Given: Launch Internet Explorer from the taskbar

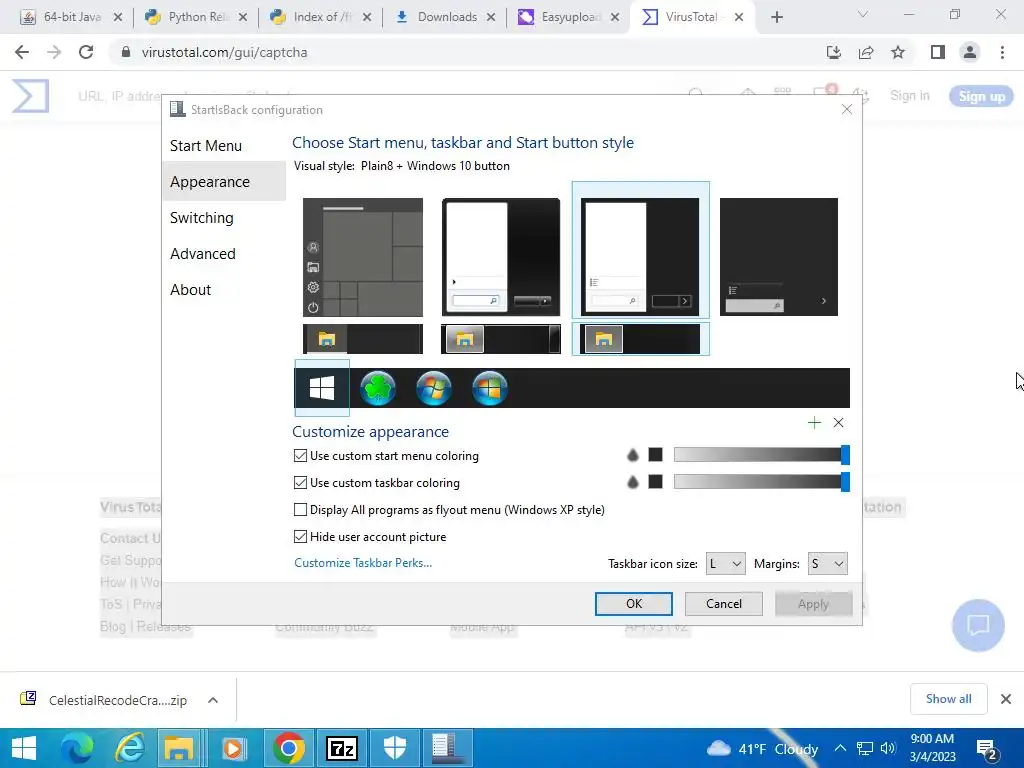Looking at the screenshot, I should point(130,748).
